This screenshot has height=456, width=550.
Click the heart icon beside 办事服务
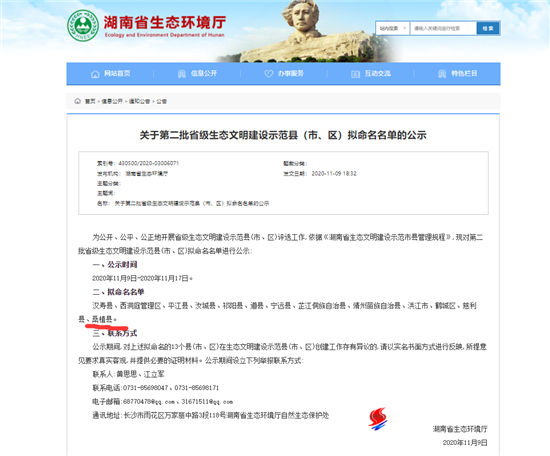269,74
